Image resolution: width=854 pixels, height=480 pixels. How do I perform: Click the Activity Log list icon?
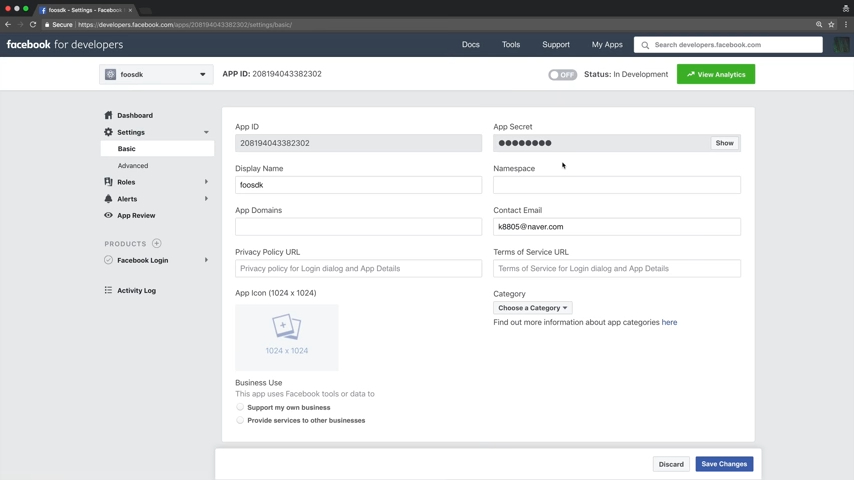pos(108,291)
